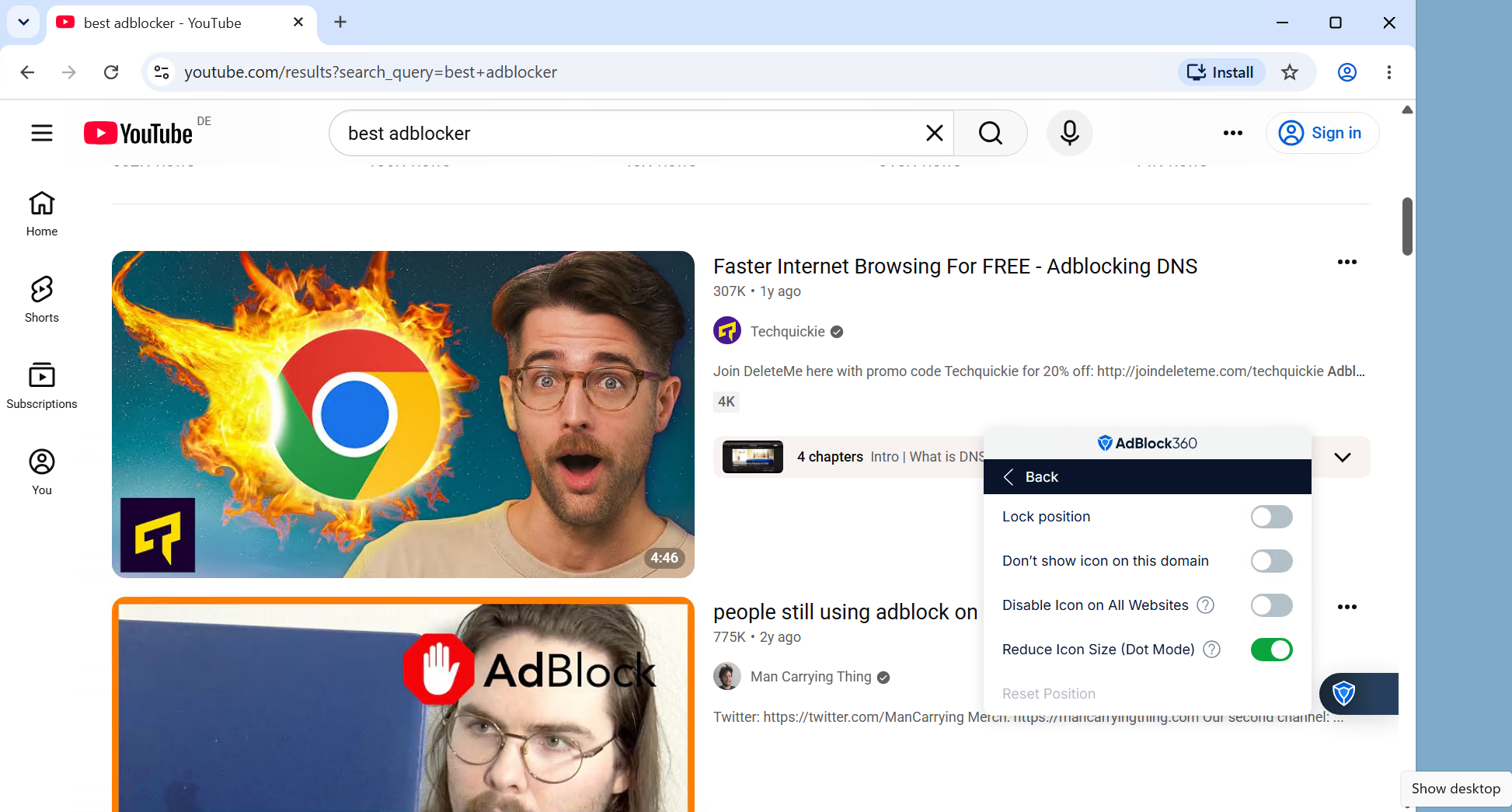
Task: Open Subscriptions in the sidebar
Action: 42,386
